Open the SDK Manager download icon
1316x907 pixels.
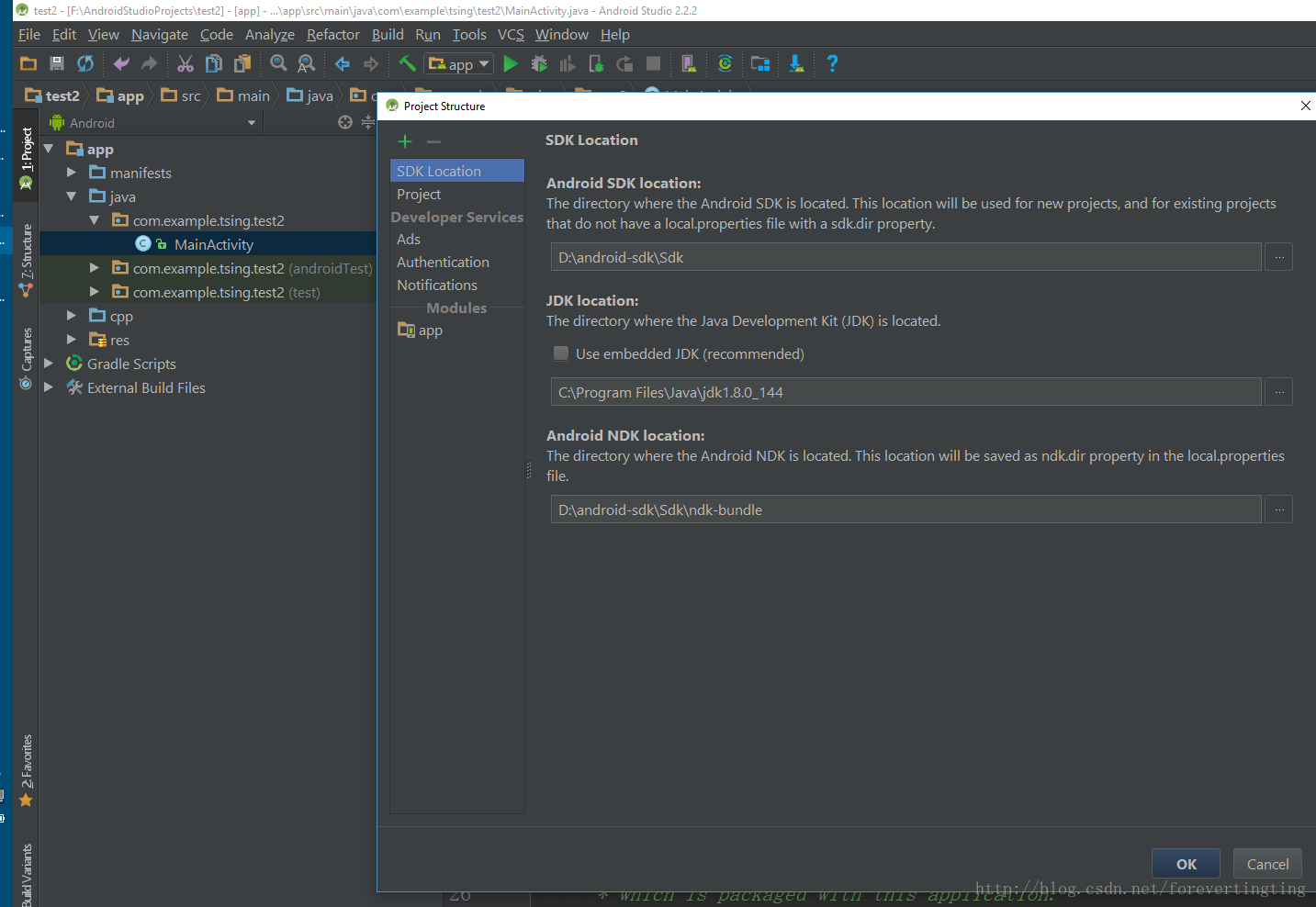coord(796,63)
